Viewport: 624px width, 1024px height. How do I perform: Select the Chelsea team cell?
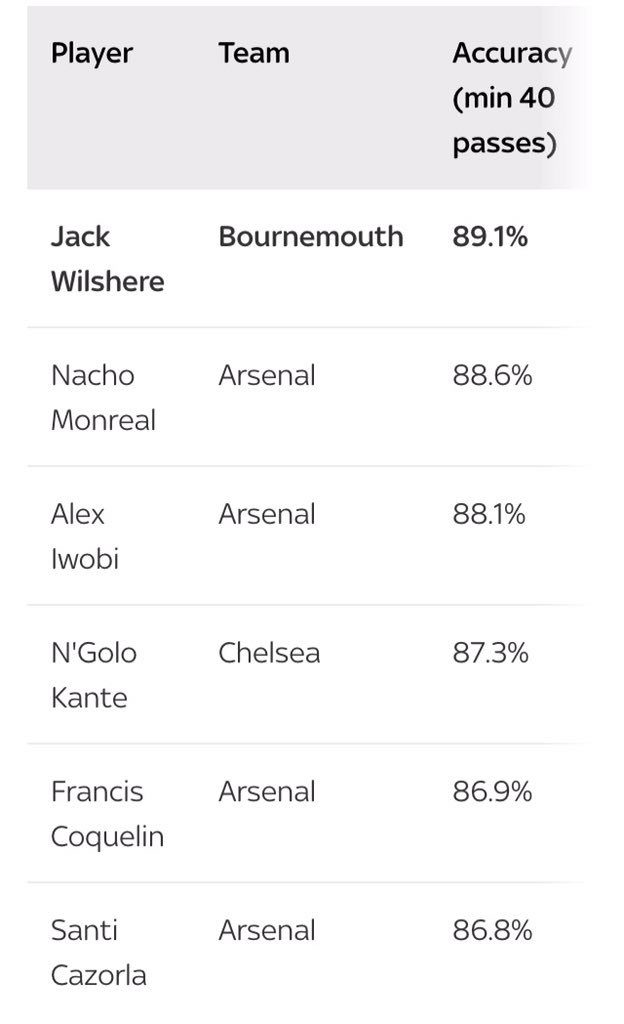[269, 654]
